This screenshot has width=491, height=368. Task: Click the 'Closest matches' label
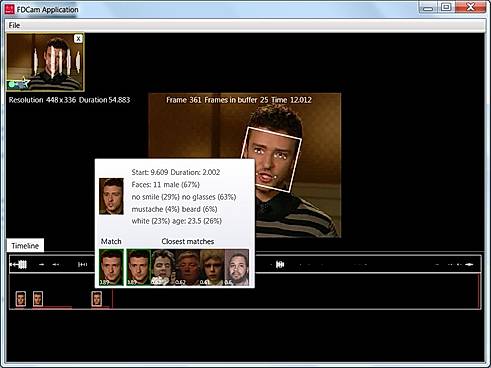(x=188, y=241)
